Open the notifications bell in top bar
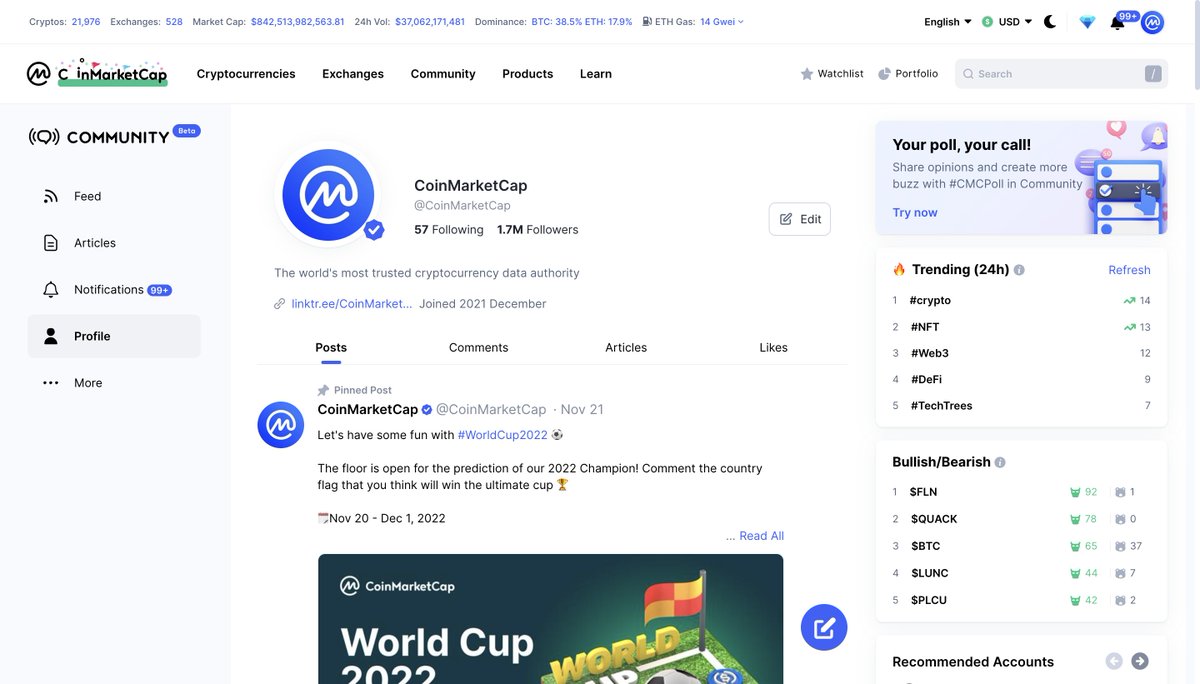The width and height of the screenshot is (1200, 684). pyautogui.click(x=1117, y=22)
